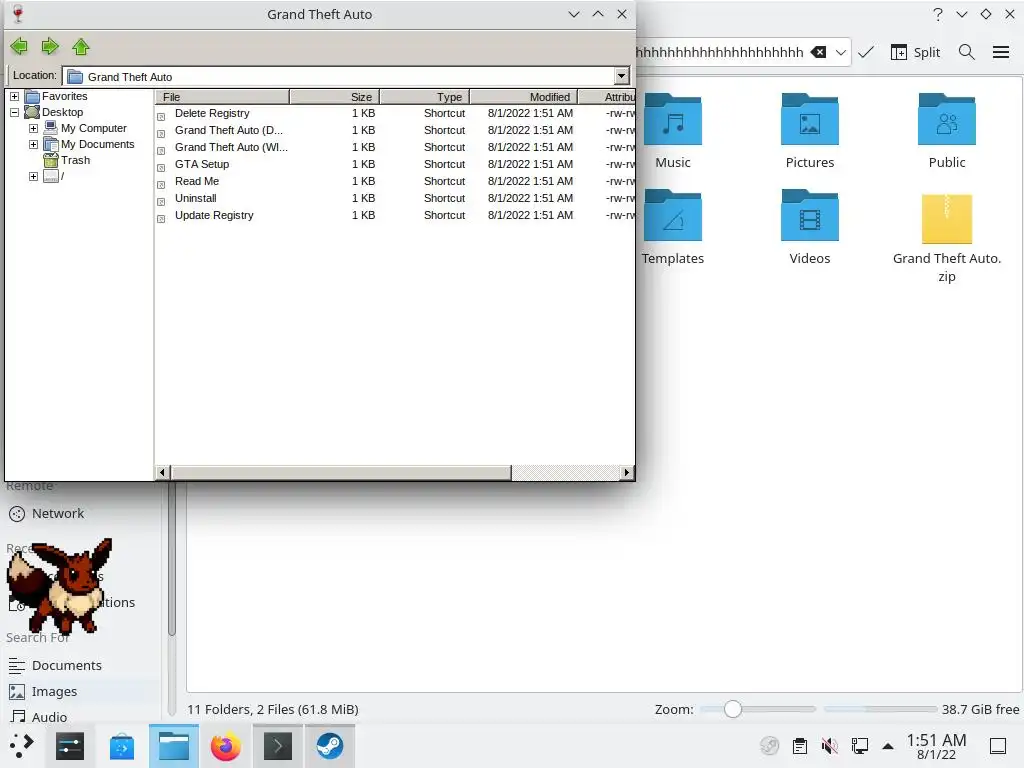Expand the My Documents tree node
Image resolution: width=1024 pixels, height=768 pixels.
(33, 144)
